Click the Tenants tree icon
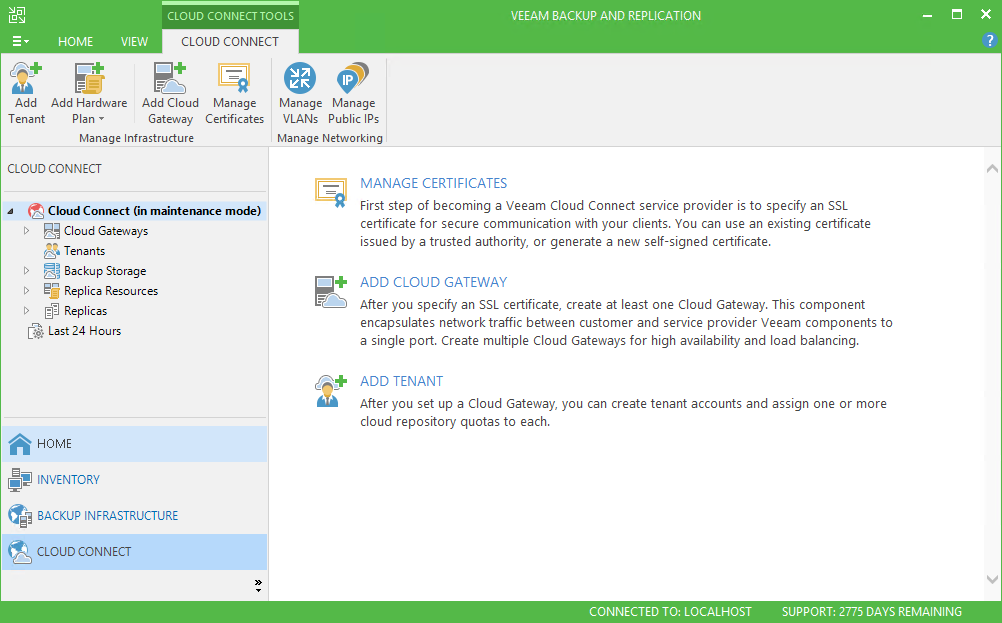The width and height of the screenshot is (1002, 623). [52, 251]
